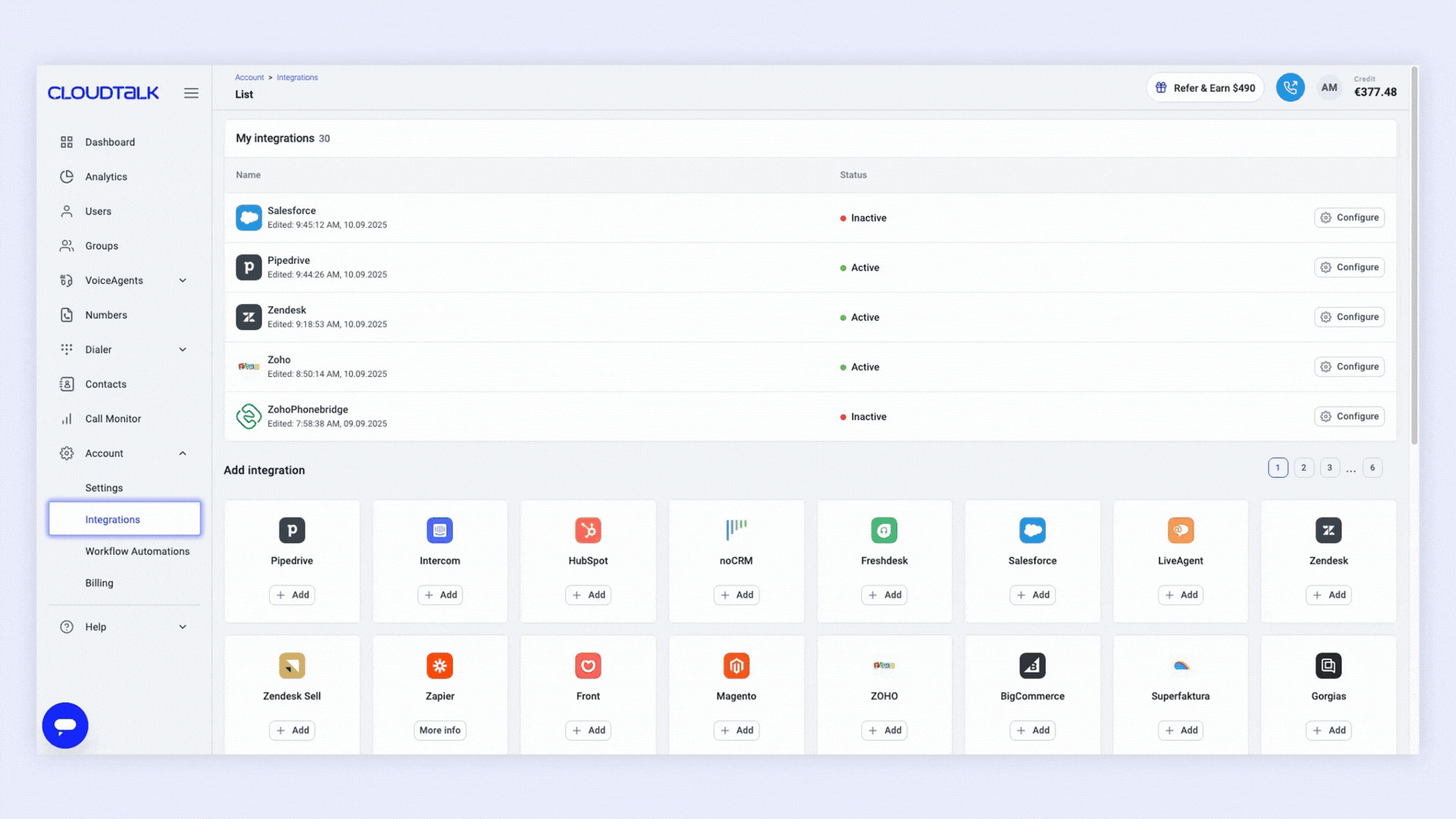
Task: Go to page 2 of integrations
Action: tap(1304, 468)
